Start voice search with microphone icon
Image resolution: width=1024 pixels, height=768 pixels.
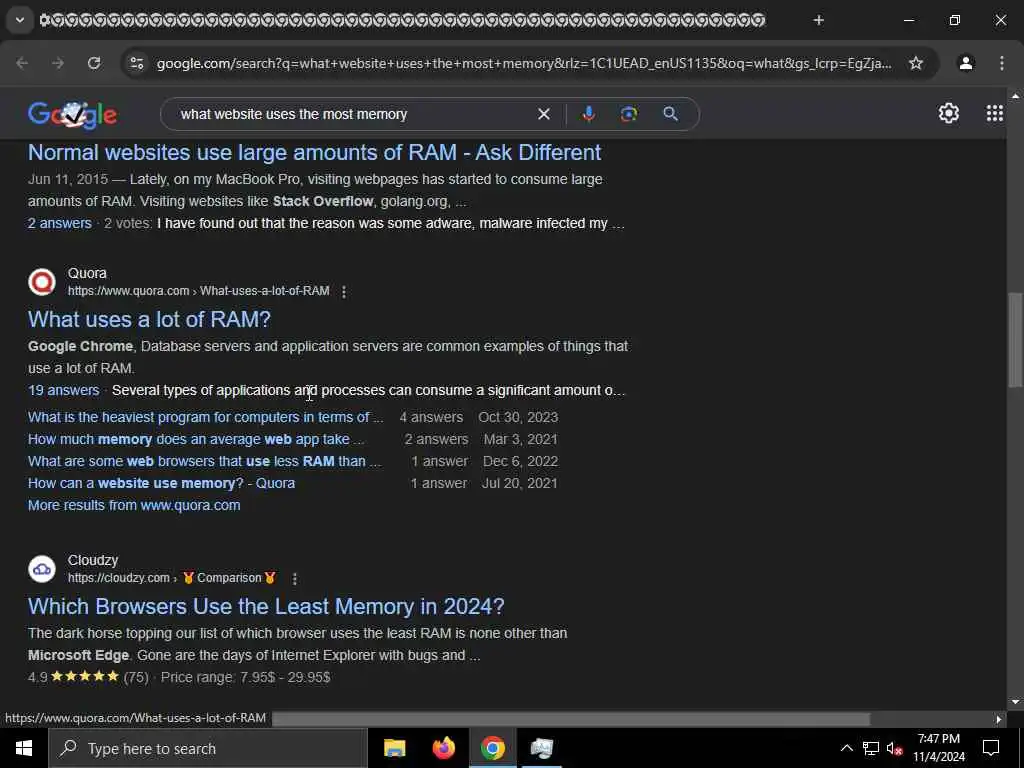coord(588,114)
